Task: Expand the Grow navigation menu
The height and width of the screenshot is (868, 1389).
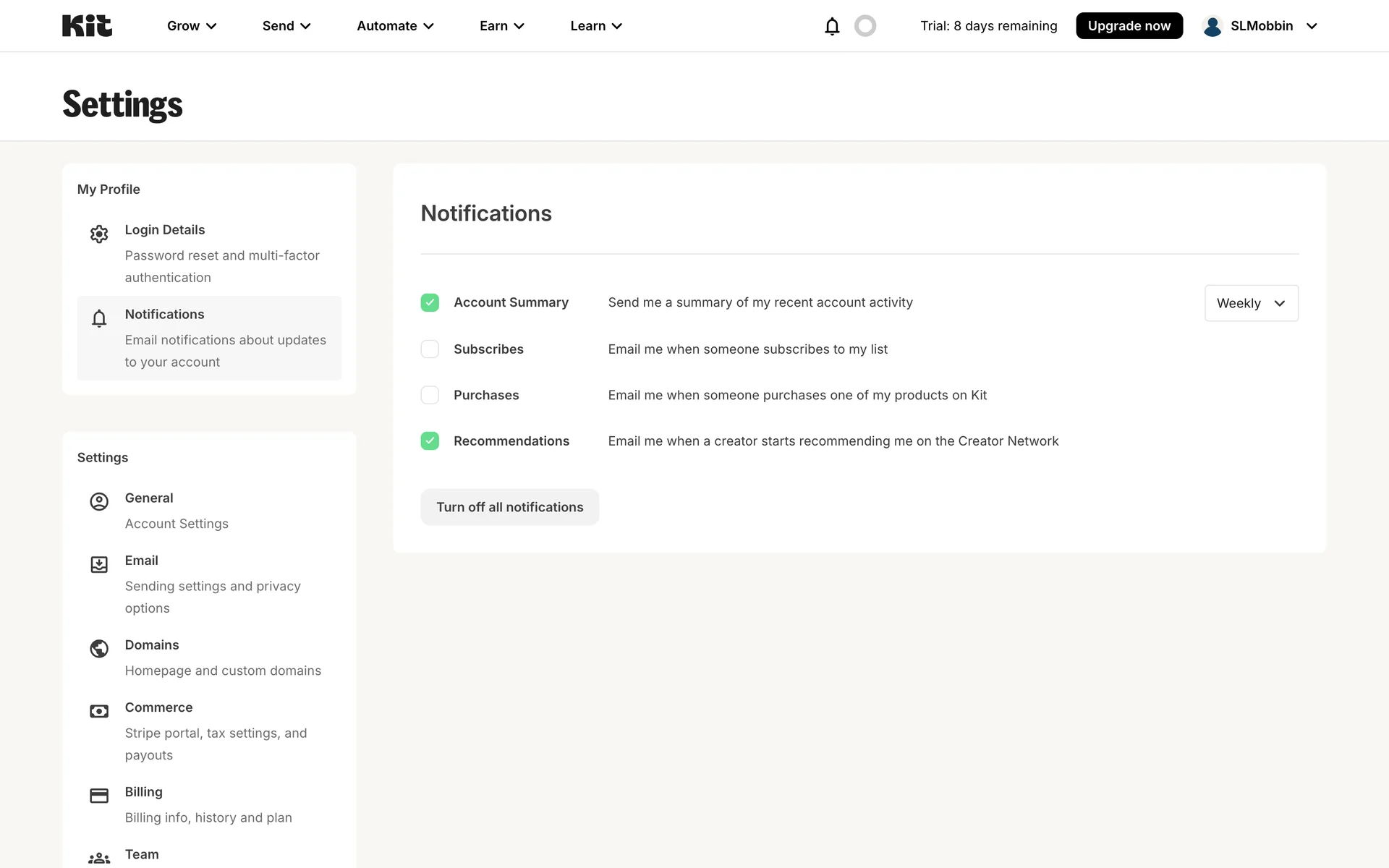Action: pyautogui.click(x=192, y=26)
